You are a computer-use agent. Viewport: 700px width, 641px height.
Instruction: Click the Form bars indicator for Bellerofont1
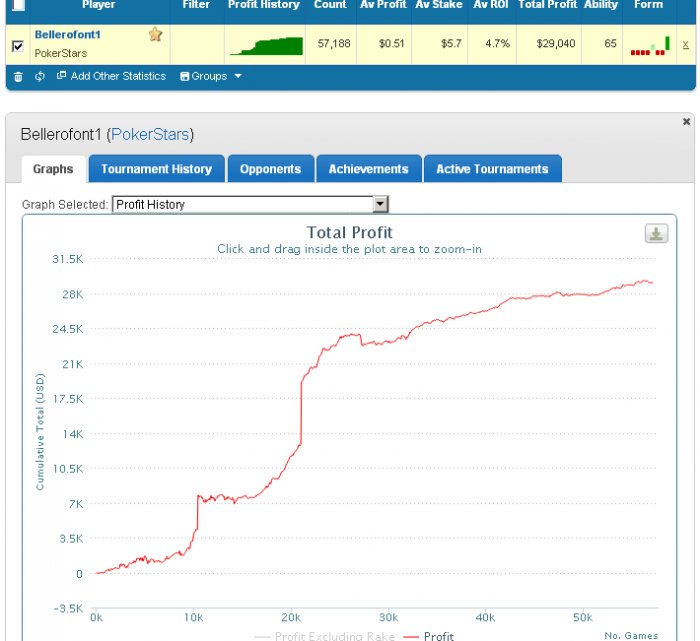click(650, 46)
